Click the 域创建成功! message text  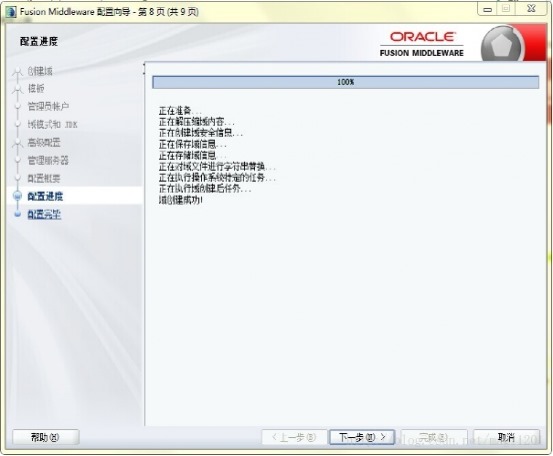[181, 200]
